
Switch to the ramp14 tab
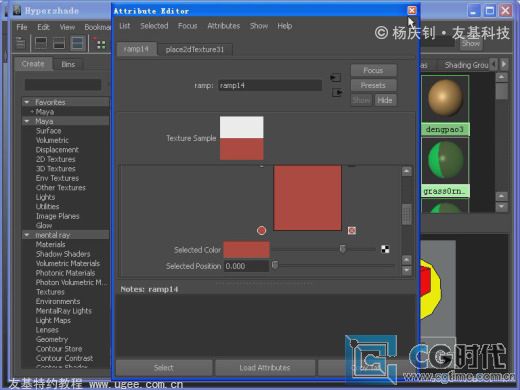tap(136, 49)
